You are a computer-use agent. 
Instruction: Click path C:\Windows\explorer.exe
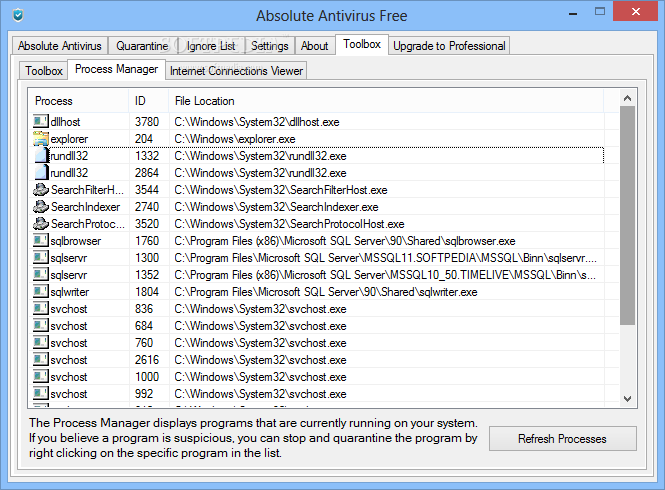(235, 139)
